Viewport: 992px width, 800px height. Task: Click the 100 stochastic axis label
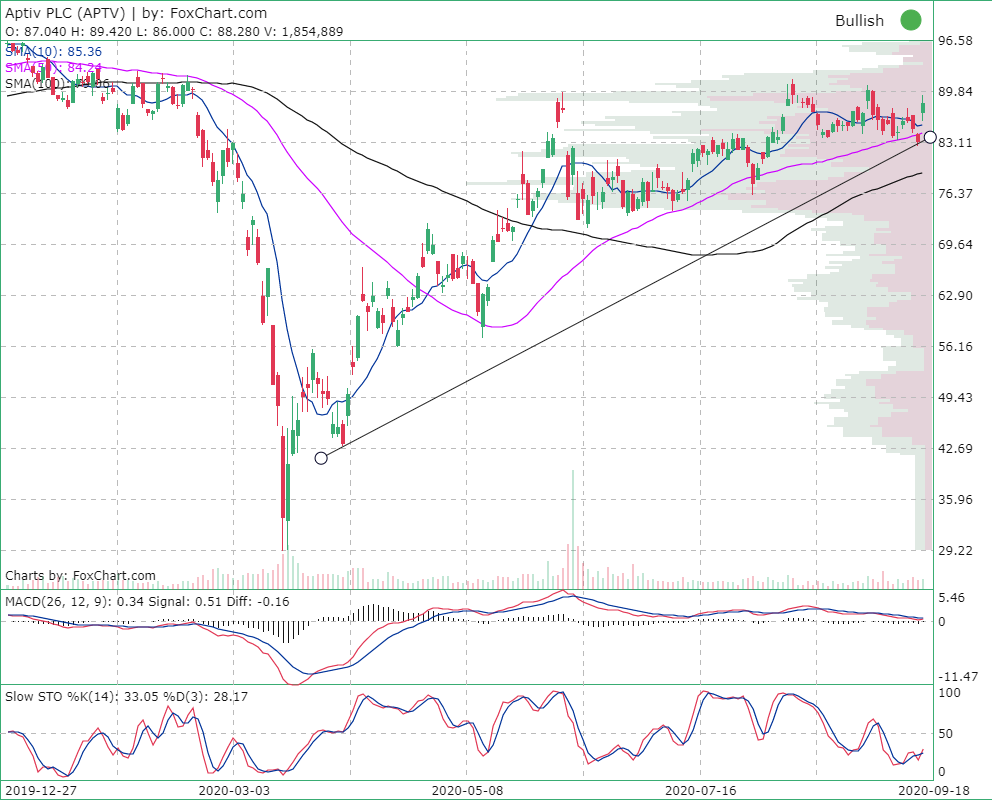tap(950, 693)
